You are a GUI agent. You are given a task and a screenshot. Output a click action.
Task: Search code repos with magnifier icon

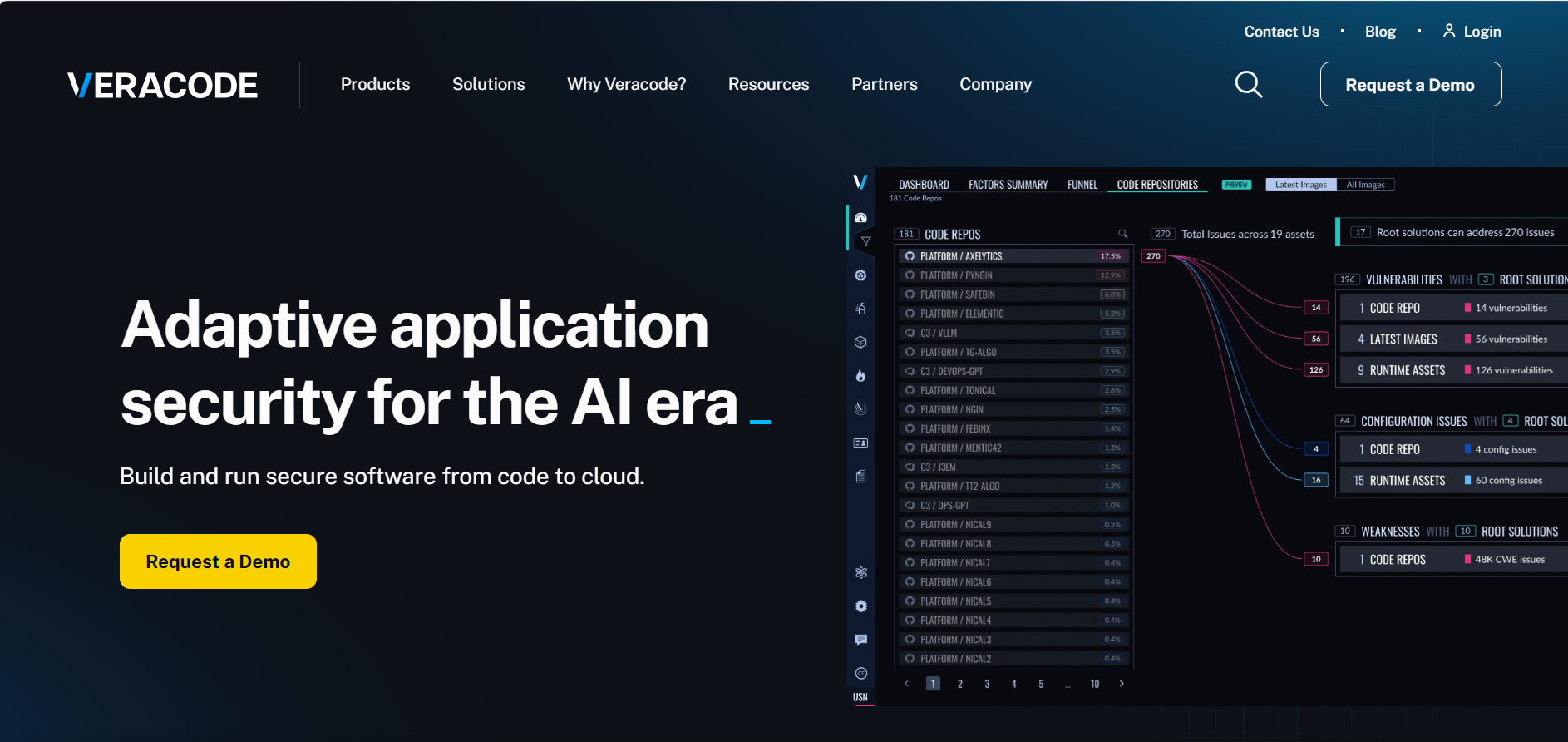coord(1122,234)
